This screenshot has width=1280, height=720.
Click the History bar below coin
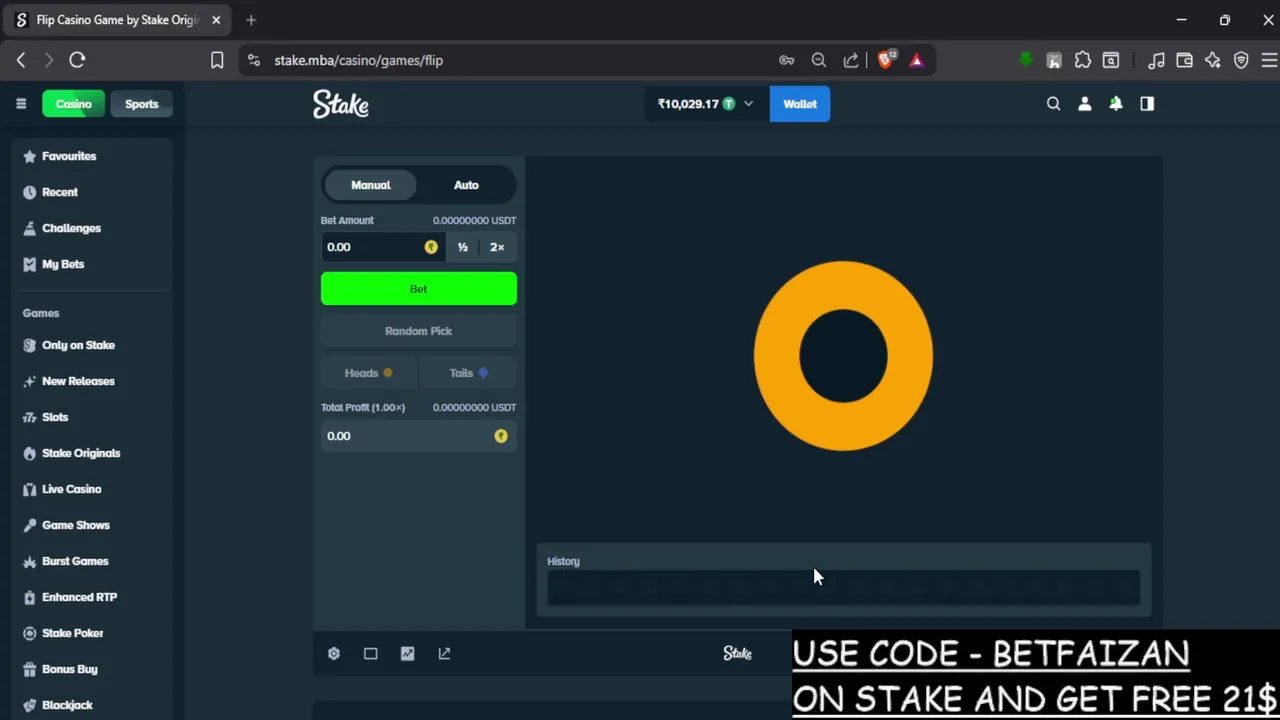coord(843,588)
